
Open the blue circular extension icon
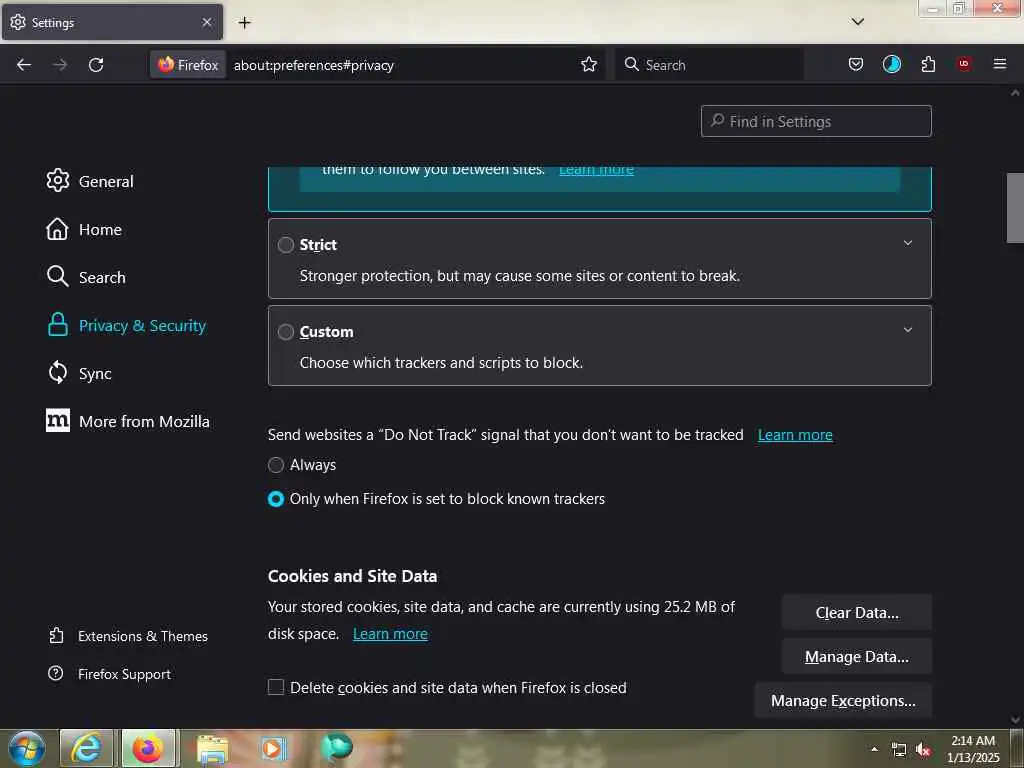pyautogui.click(x=891, y=64)
